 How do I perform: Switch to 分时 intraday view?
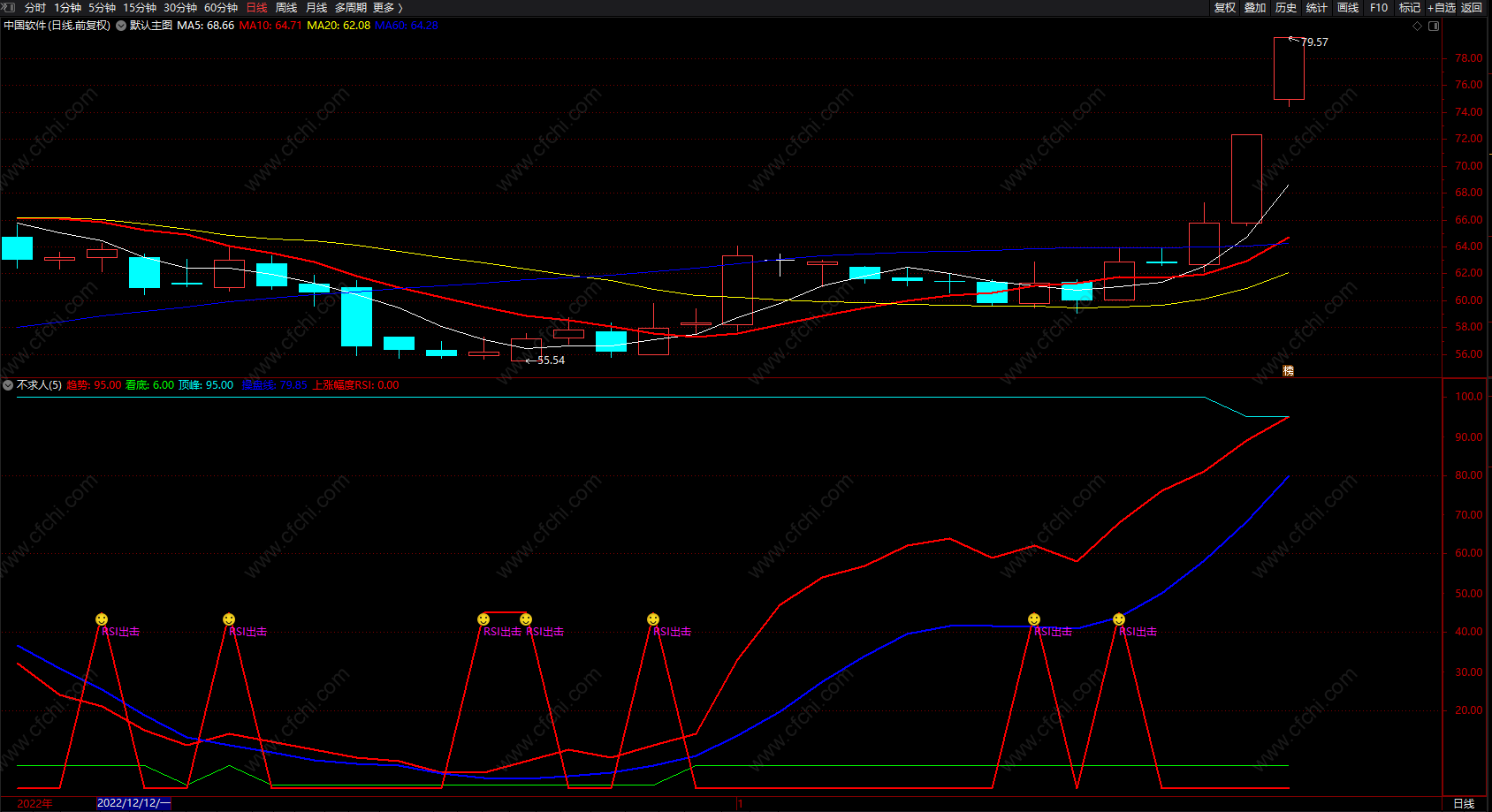(x=35, y=7)
